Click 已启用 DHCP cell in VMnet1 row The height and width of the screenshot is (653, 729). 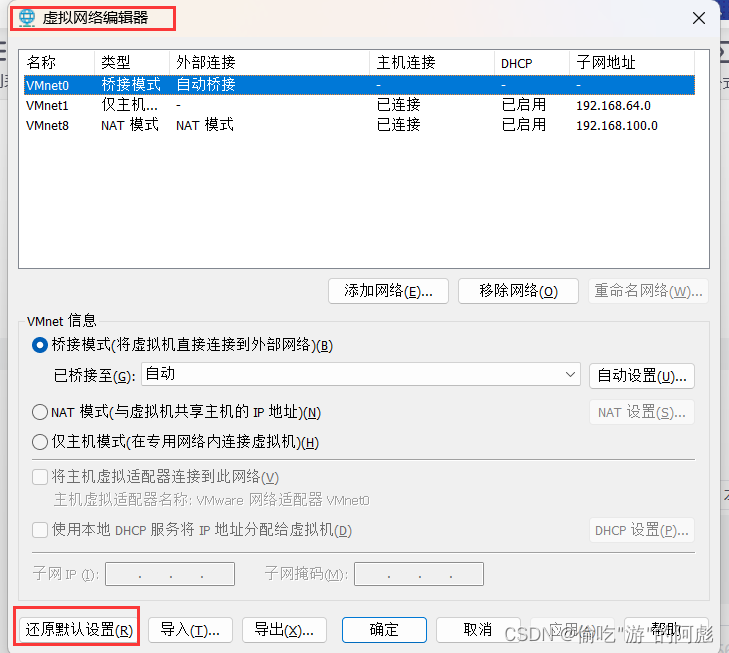point(524,106)
